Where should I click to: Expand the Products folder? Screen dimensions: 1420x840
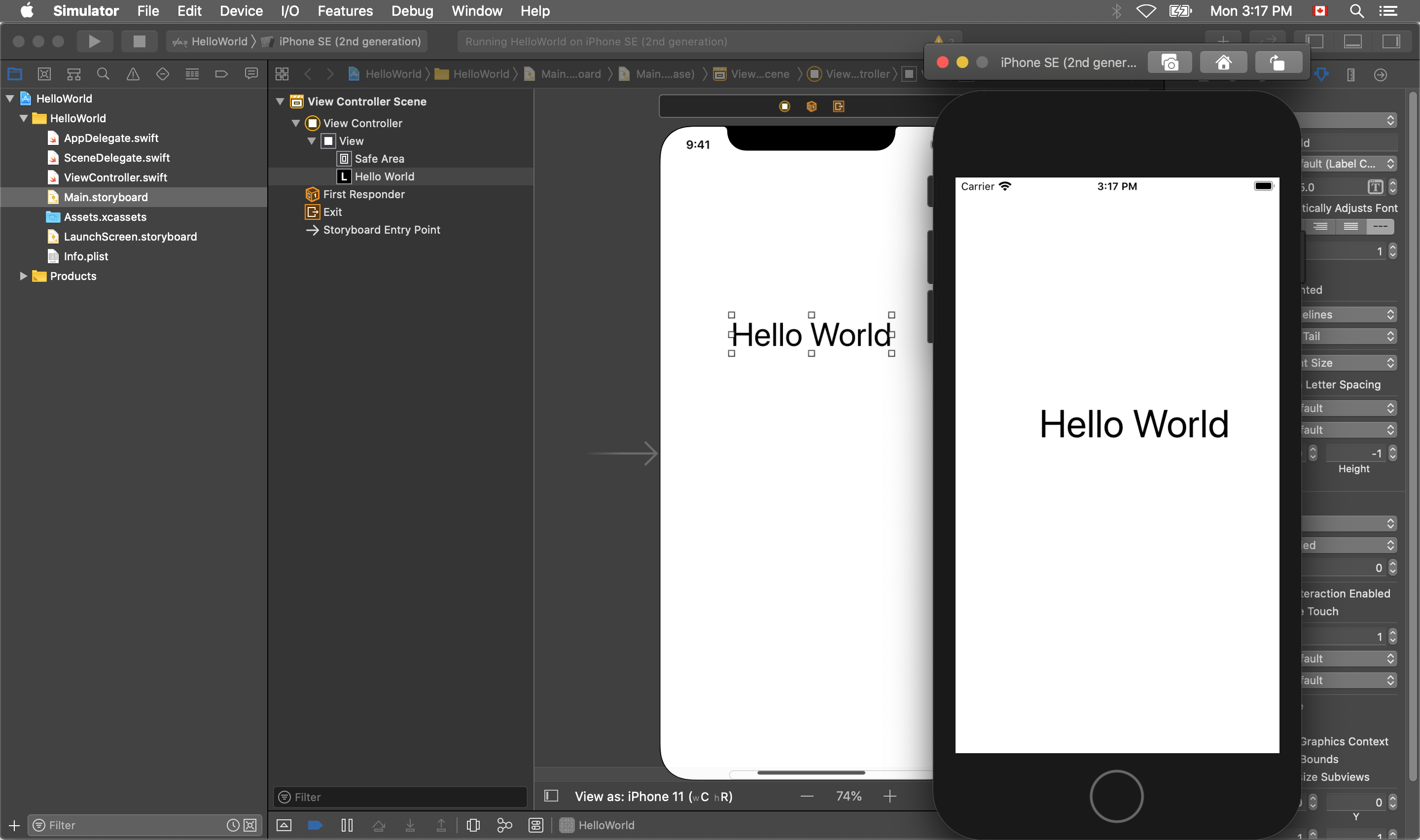click(x=24, y=276)
